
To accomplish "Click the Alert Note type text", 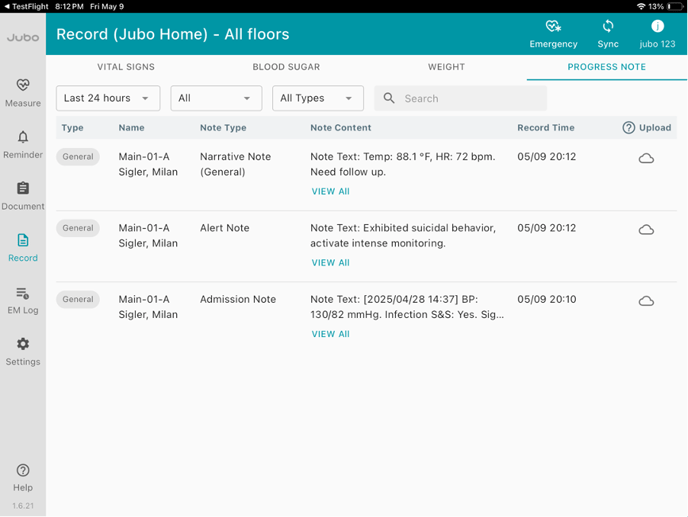I will pyautogui.click(x=225, y=228).
